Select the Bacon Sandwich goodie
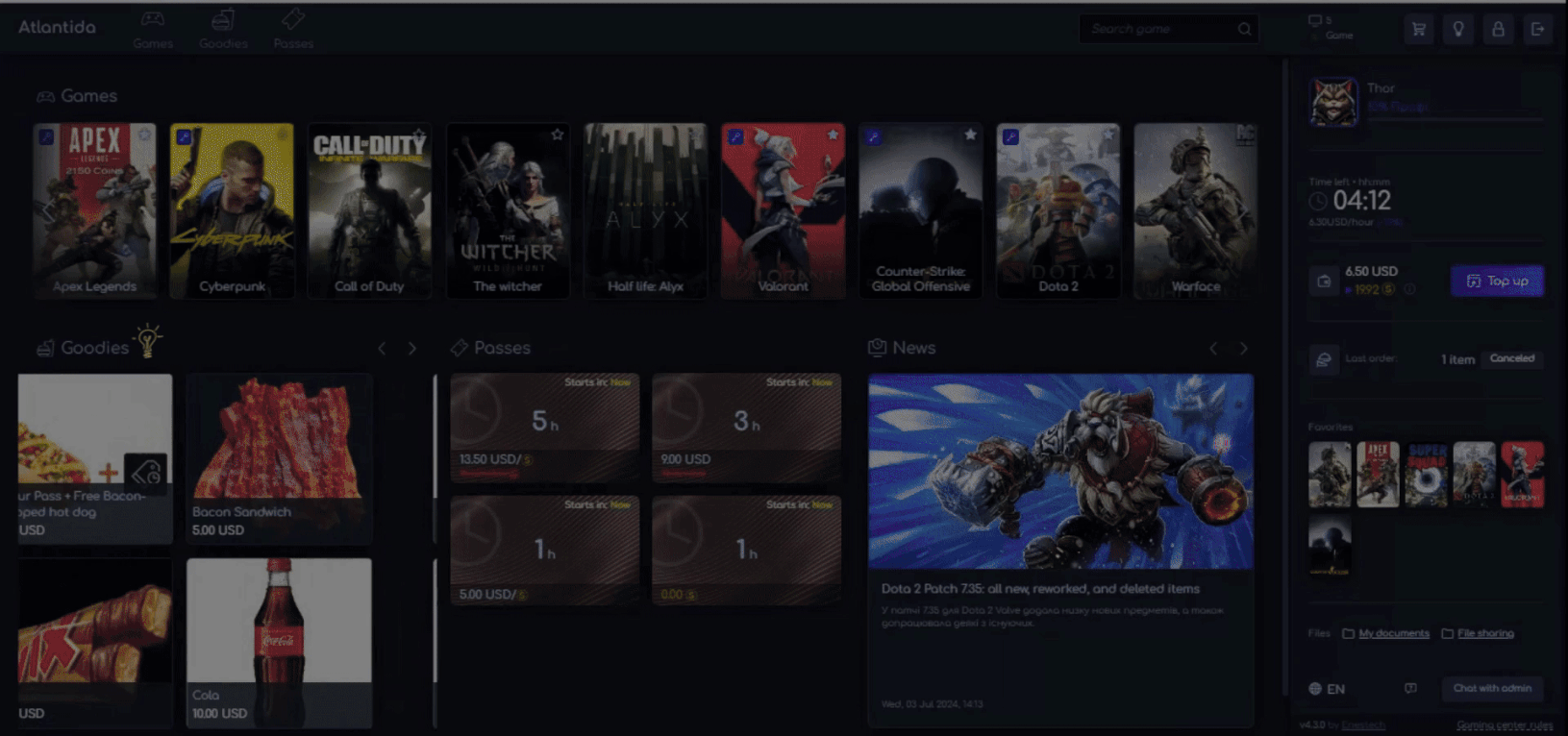This screenshot has height=736, width=1568. point(279,458)
